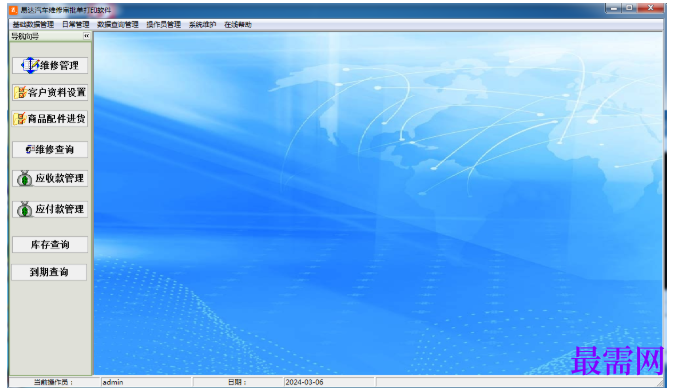Screen dimensions: 683x392
Task: Open the 在线帮助 menu
Action: pos(237,25)
